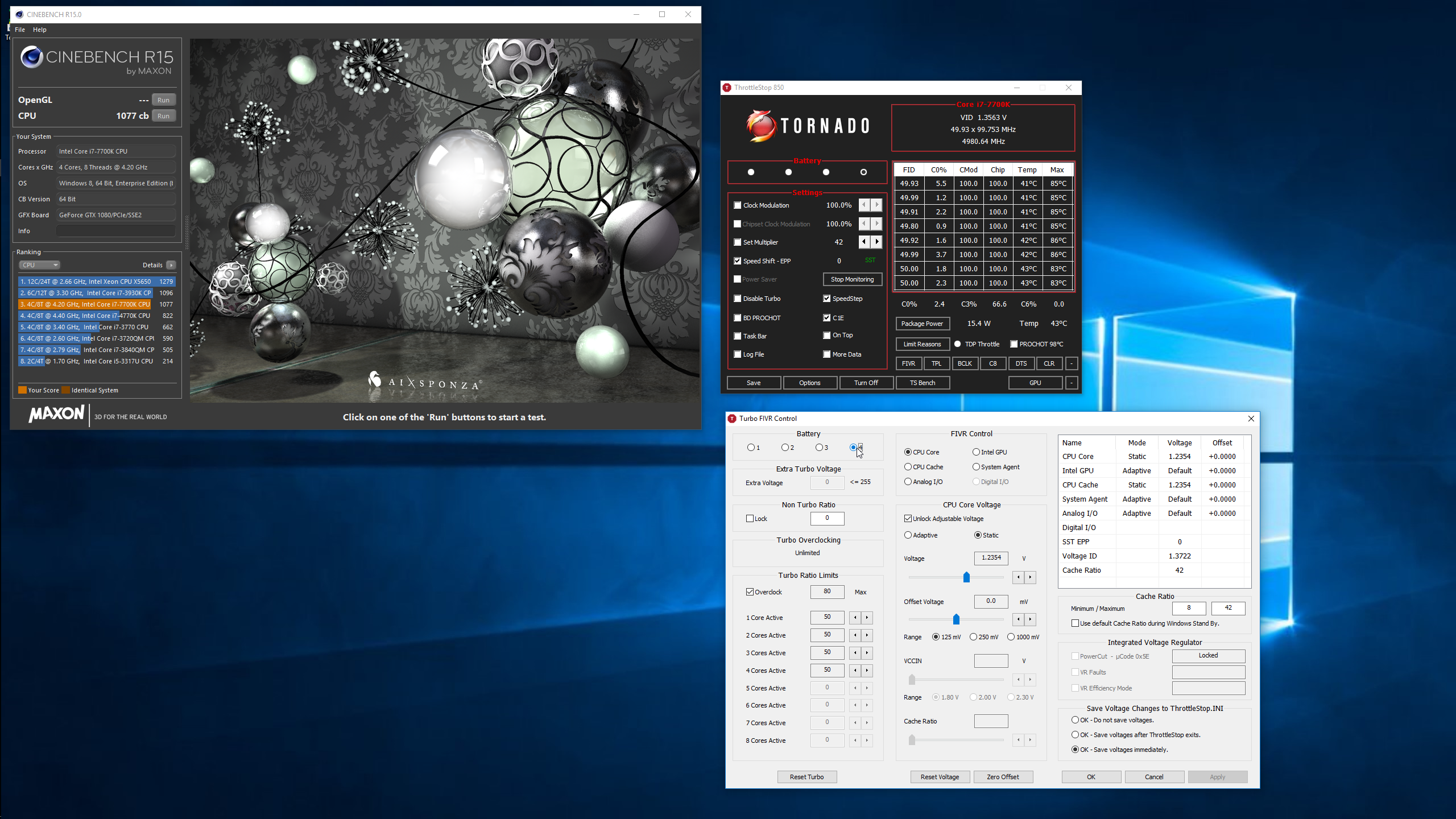Increase Set Multiplier with right arrow
The height and width of the screenshot is (819, 1456).
coord(876,242)
